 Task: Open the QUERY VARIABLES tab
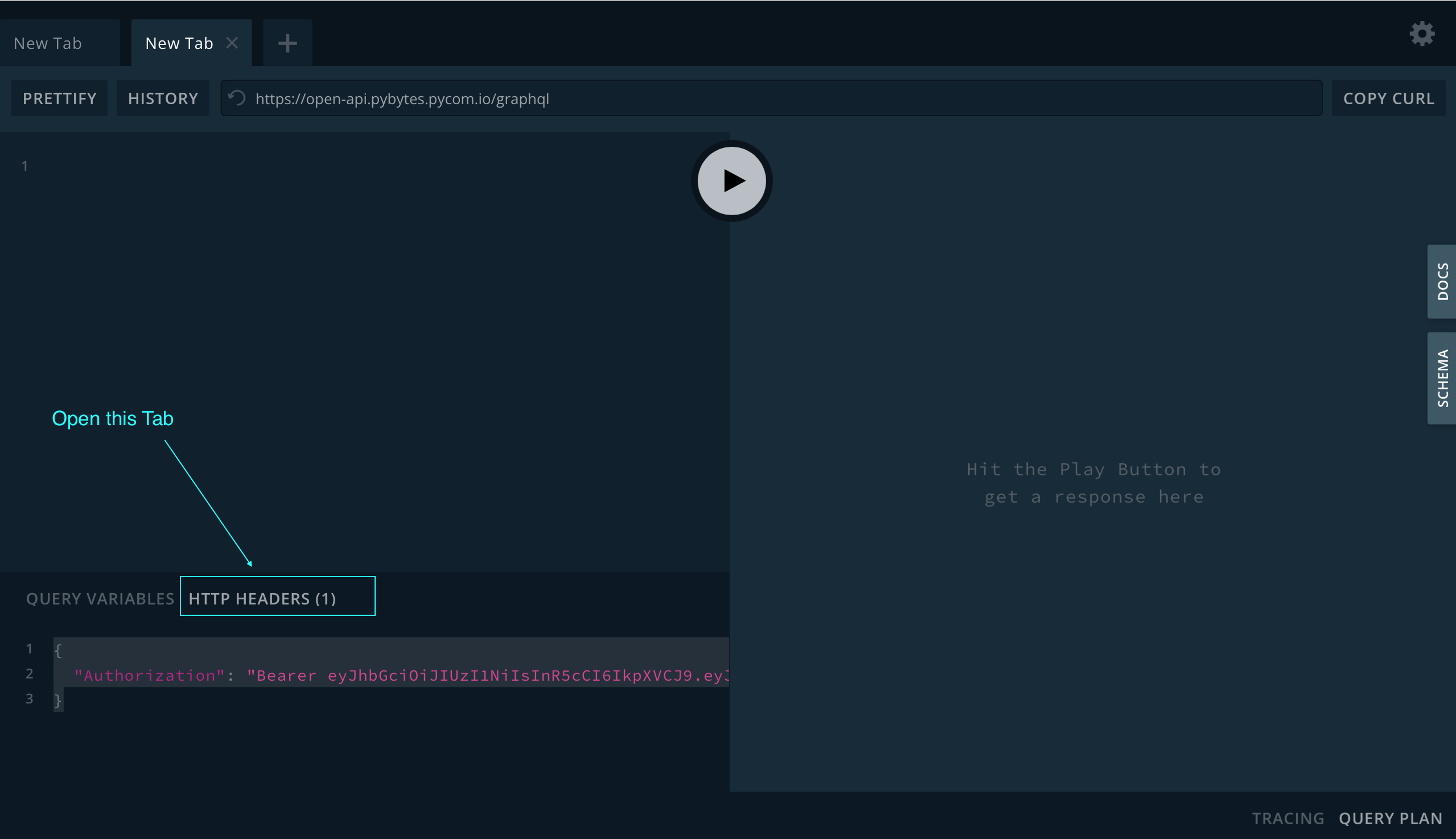coord(100,598)
